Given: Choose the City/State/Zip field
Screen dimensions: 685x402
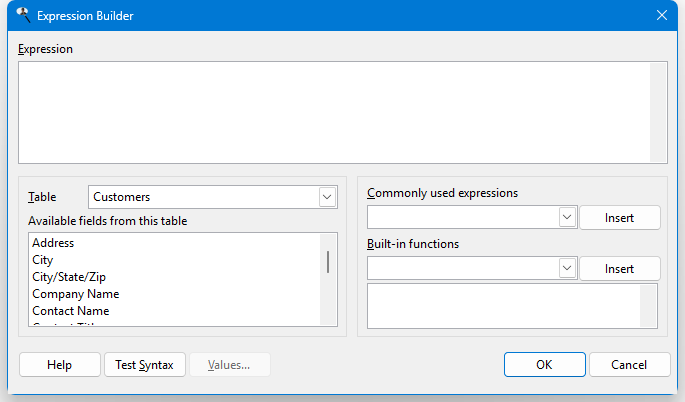Looking at the screenshot, I should coord(70,277).
